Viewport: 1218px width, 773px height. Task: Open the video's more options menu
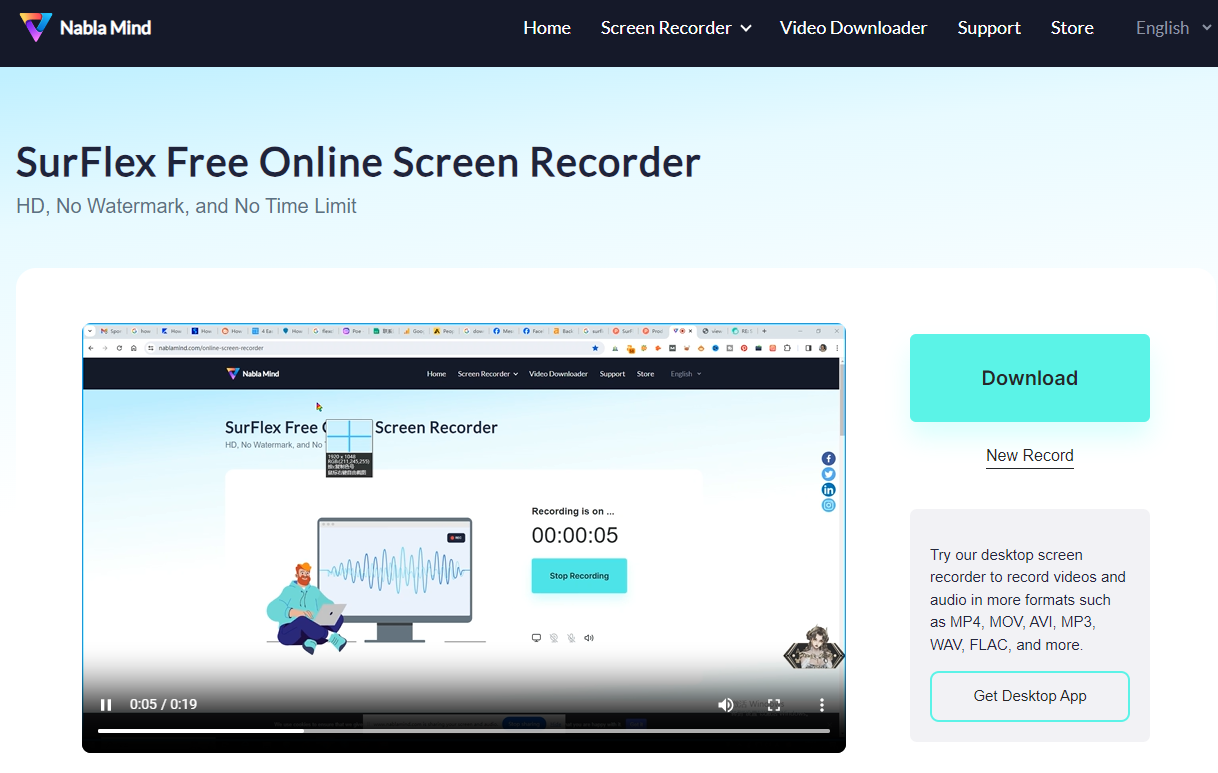(x=822, y=704)
